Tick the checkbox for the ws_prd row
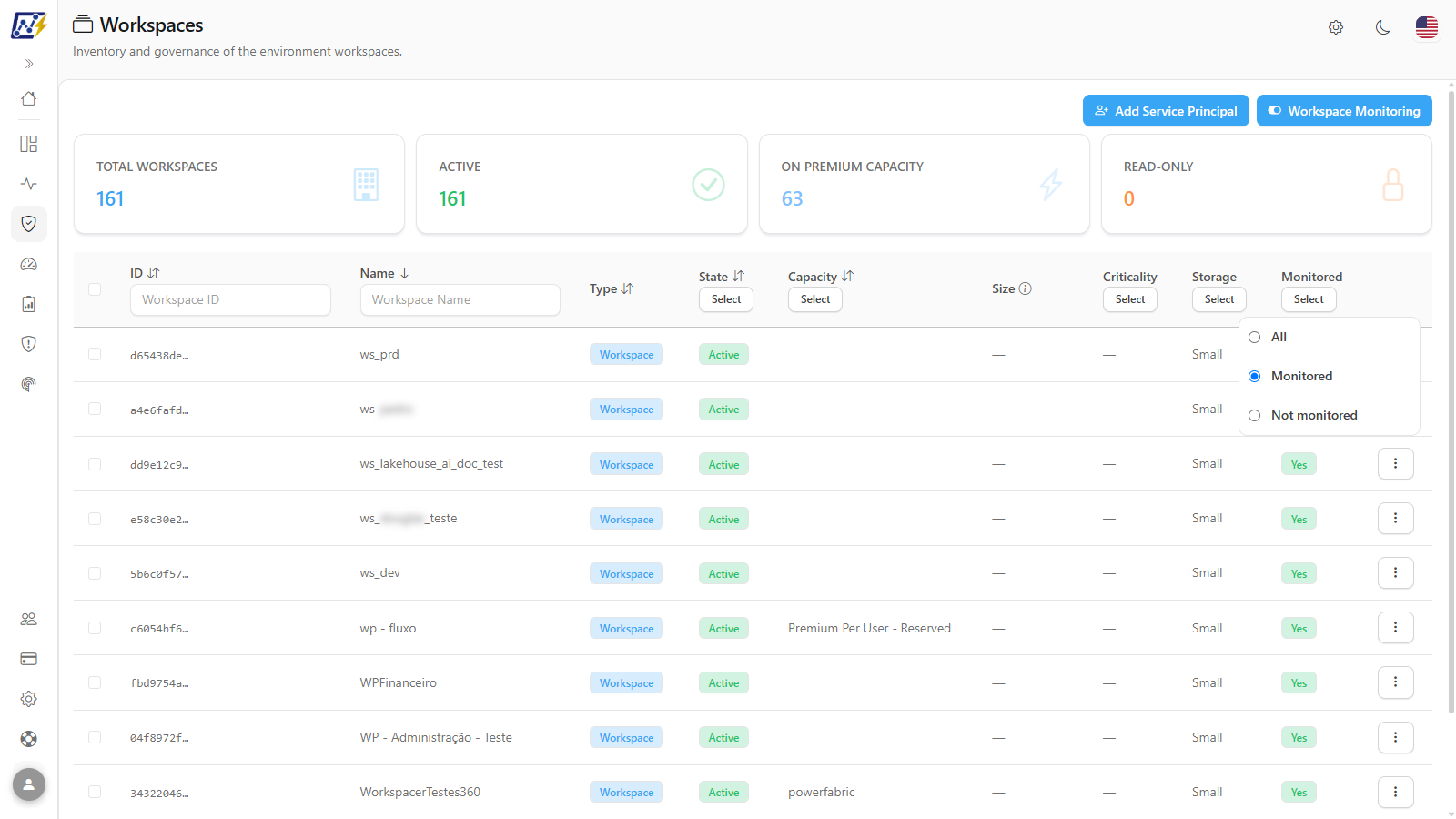The height and width of the screenshot is (819, 1456). (95, 354)
